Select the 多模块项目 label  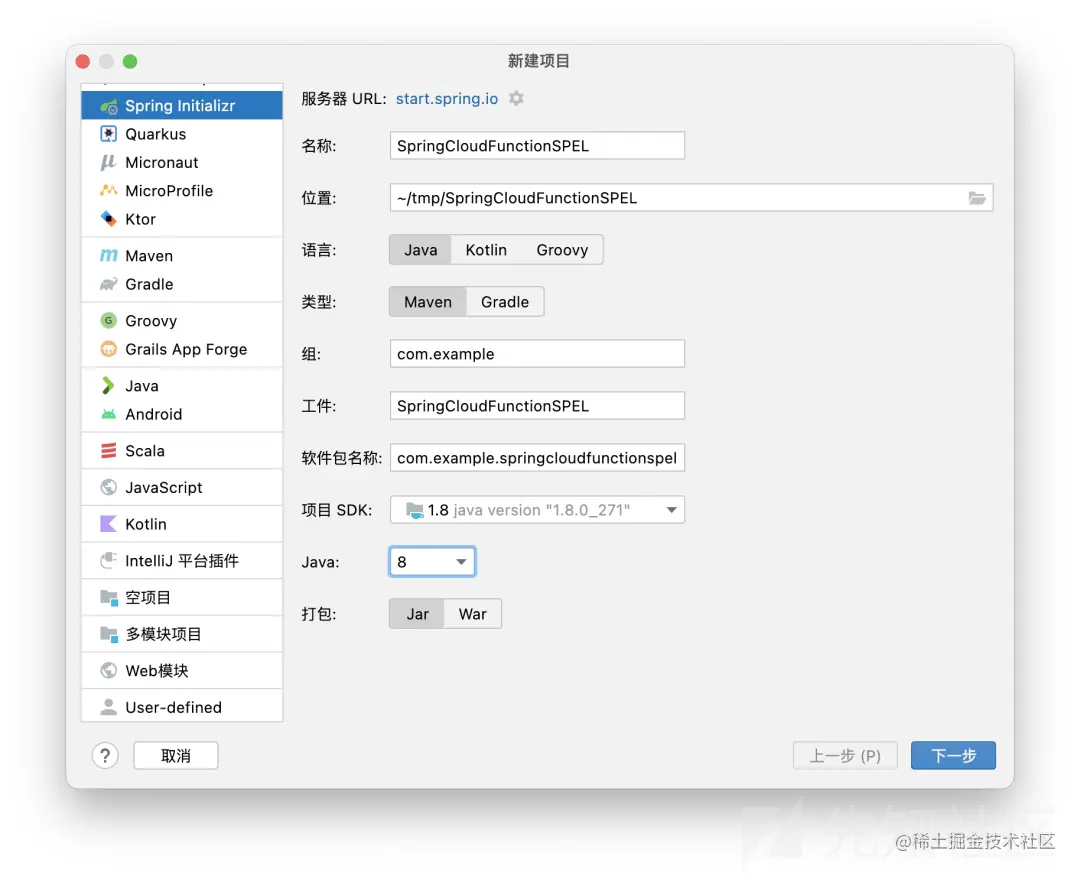tap(163, 634)
